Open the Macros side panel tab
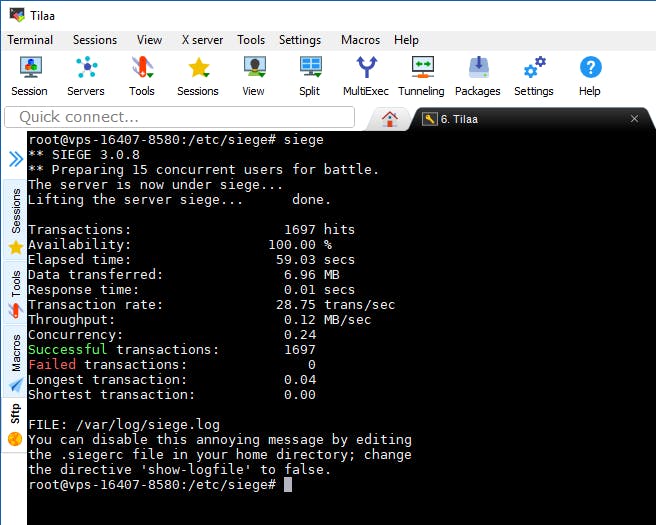656x525 pixels. click(15, 361)
